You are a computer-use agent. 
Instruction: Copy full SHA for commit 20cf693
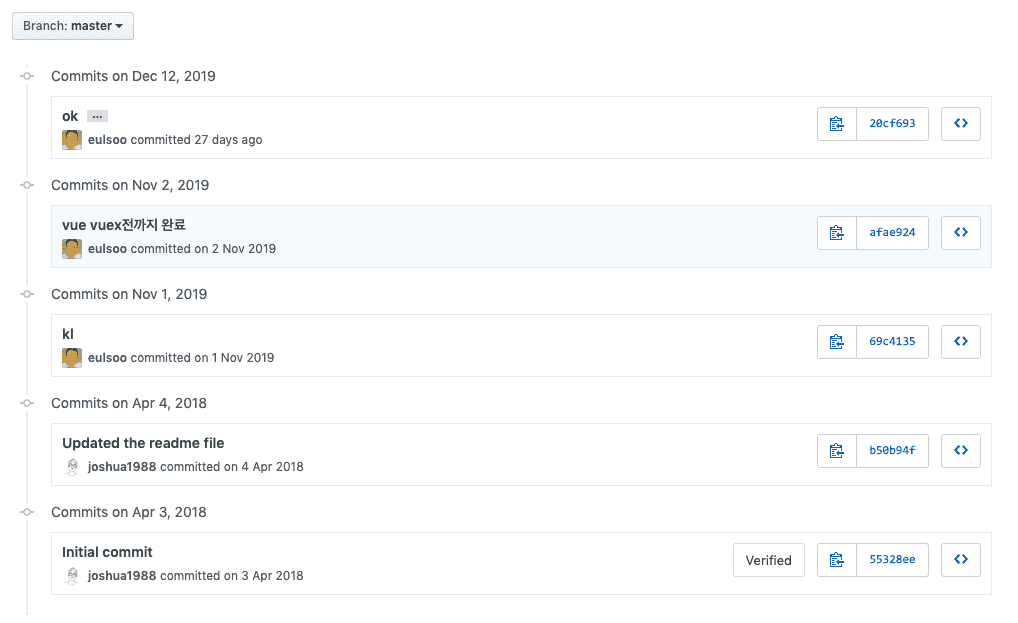click(836, 124)
